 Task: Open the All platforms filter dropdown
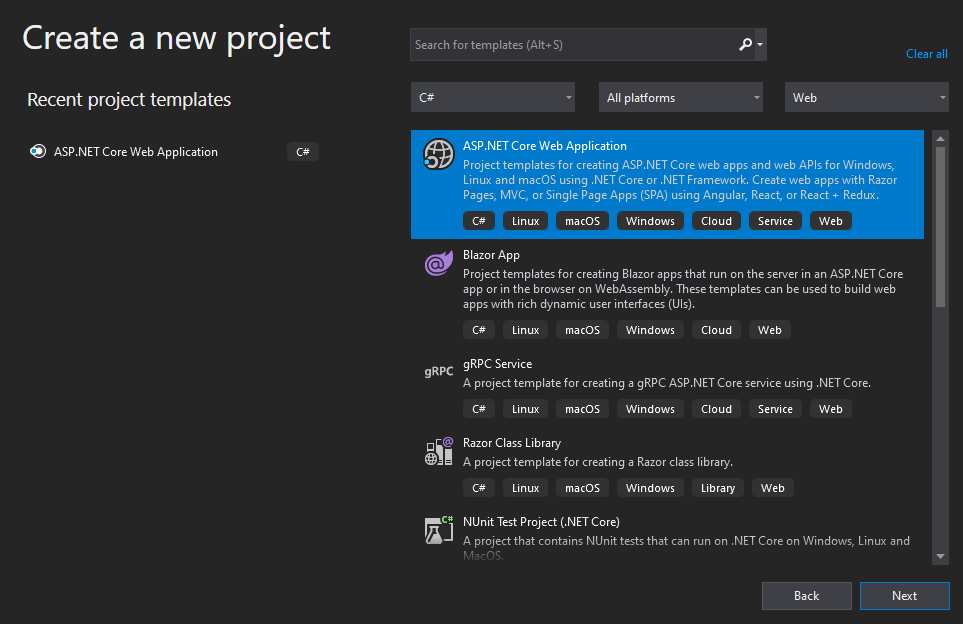point(682,98)
